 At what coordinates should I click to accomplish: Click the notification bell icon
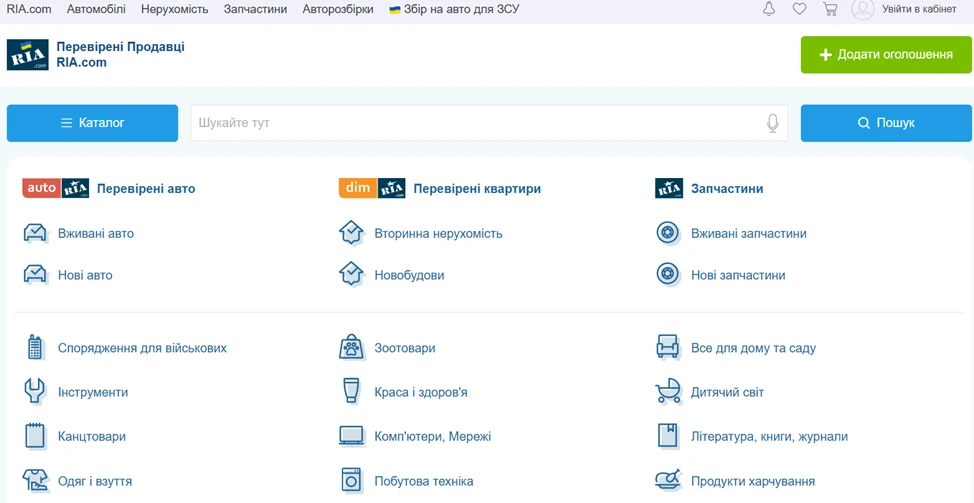pyautogui.click(x=769, y=9)
